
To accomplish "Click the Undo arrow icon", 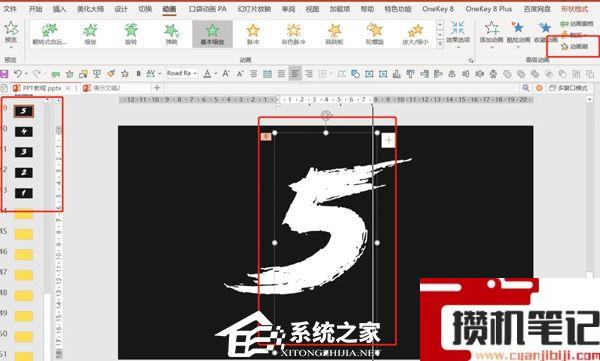I will tap(18, 74).
